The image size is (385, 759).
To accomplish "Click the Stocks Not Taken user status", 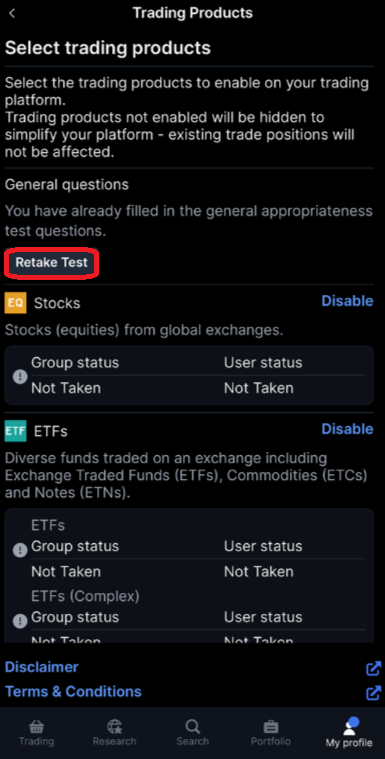I will pyautogui.click(x=259, y=388).
